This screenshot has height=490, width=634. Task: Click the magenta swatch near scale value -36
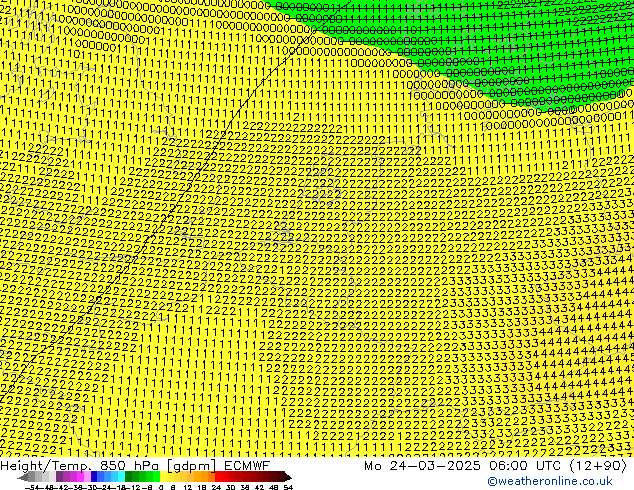pos(80,476)
